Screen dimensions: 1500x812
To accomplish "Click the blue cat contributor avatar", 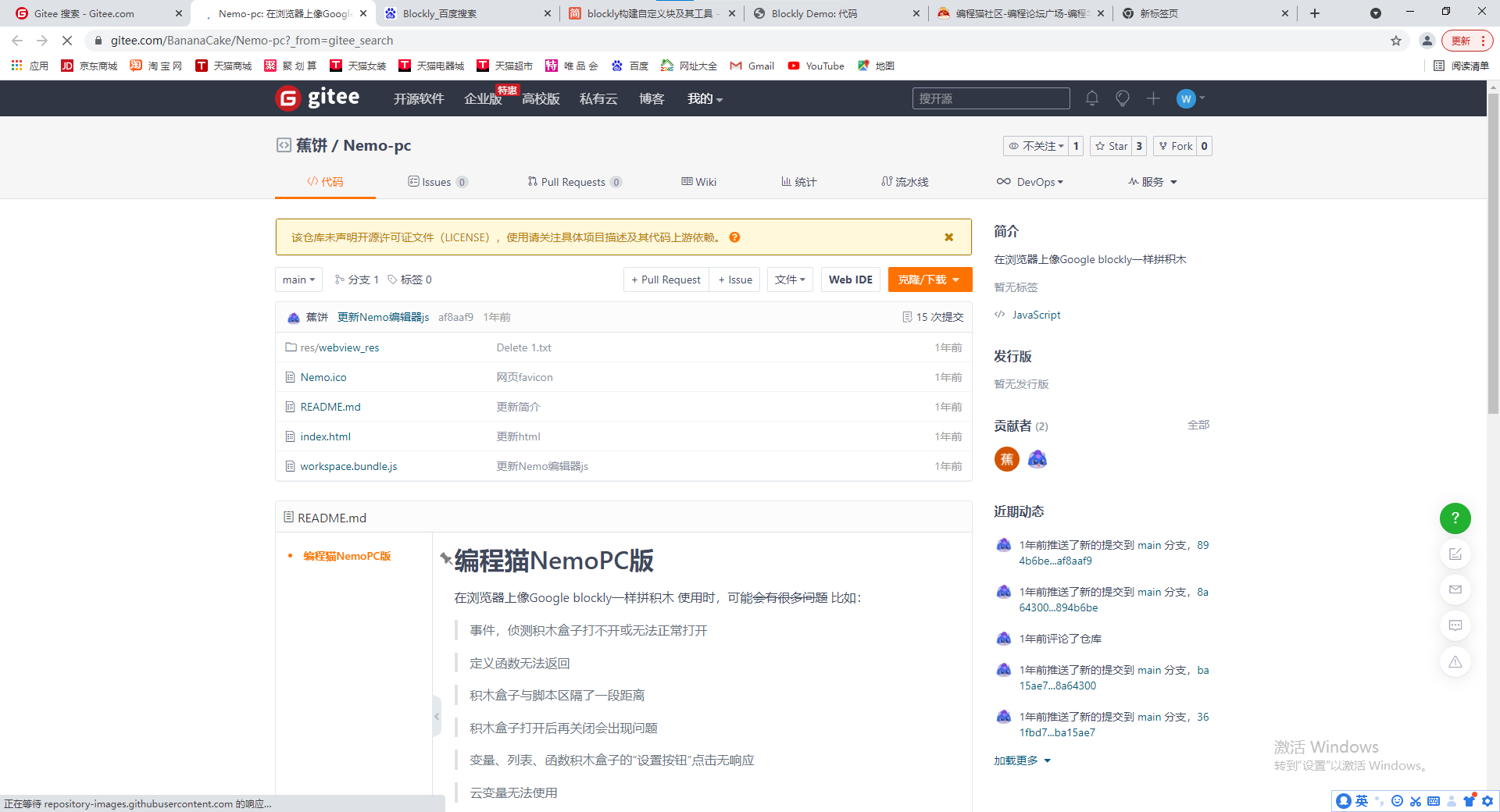I will (1037, 459).
